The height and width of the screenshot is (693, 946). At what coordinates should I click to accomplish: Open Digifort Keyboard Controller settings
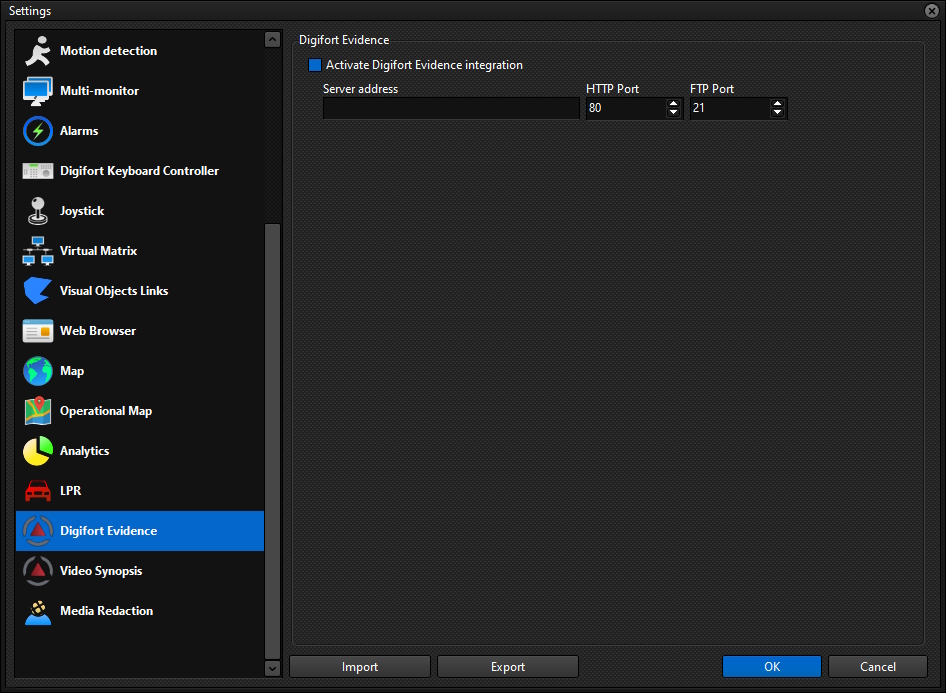coord(140,171)
